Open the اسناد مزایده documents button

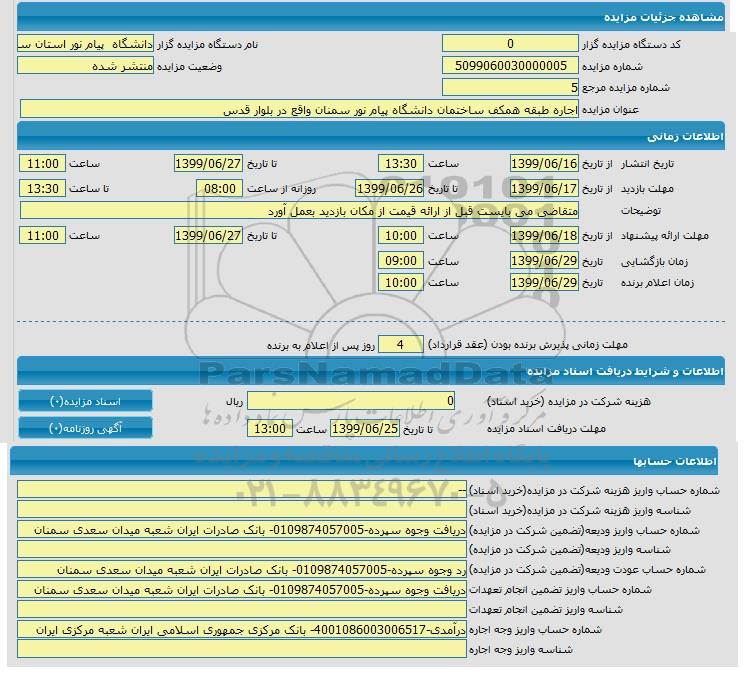(85, 401)
